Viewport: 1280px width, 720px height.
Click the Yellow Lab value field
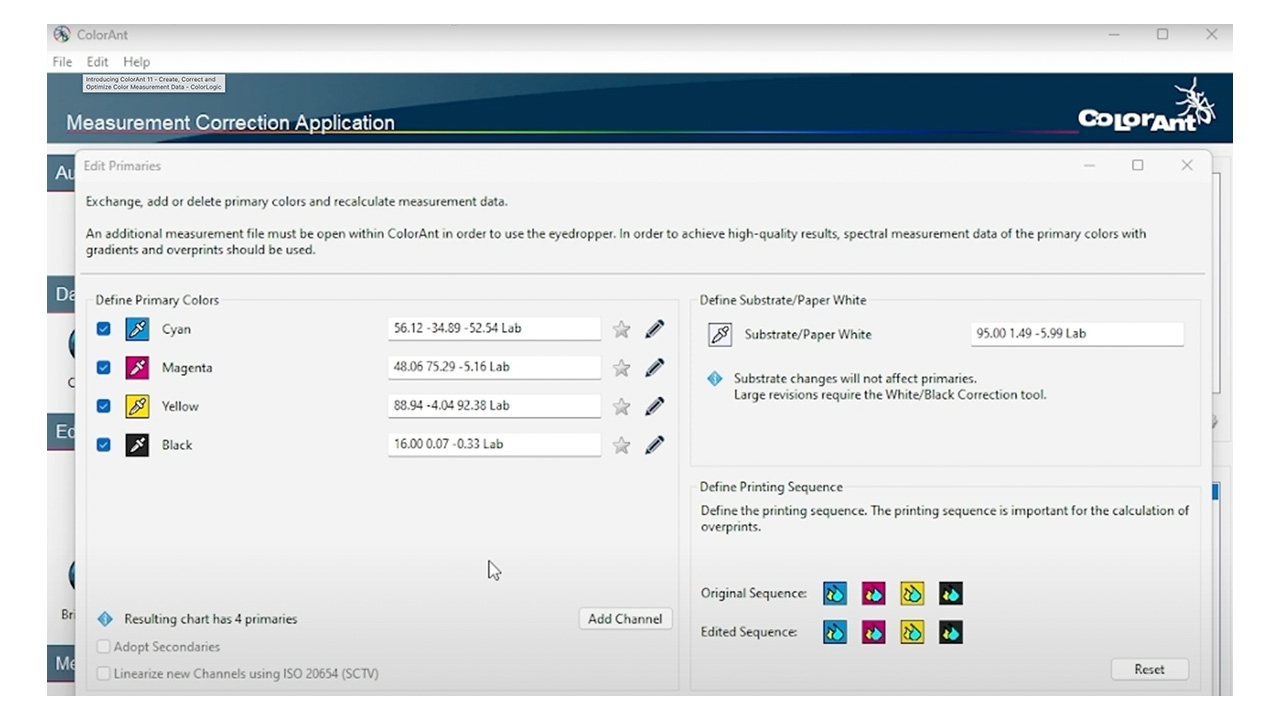494,406
